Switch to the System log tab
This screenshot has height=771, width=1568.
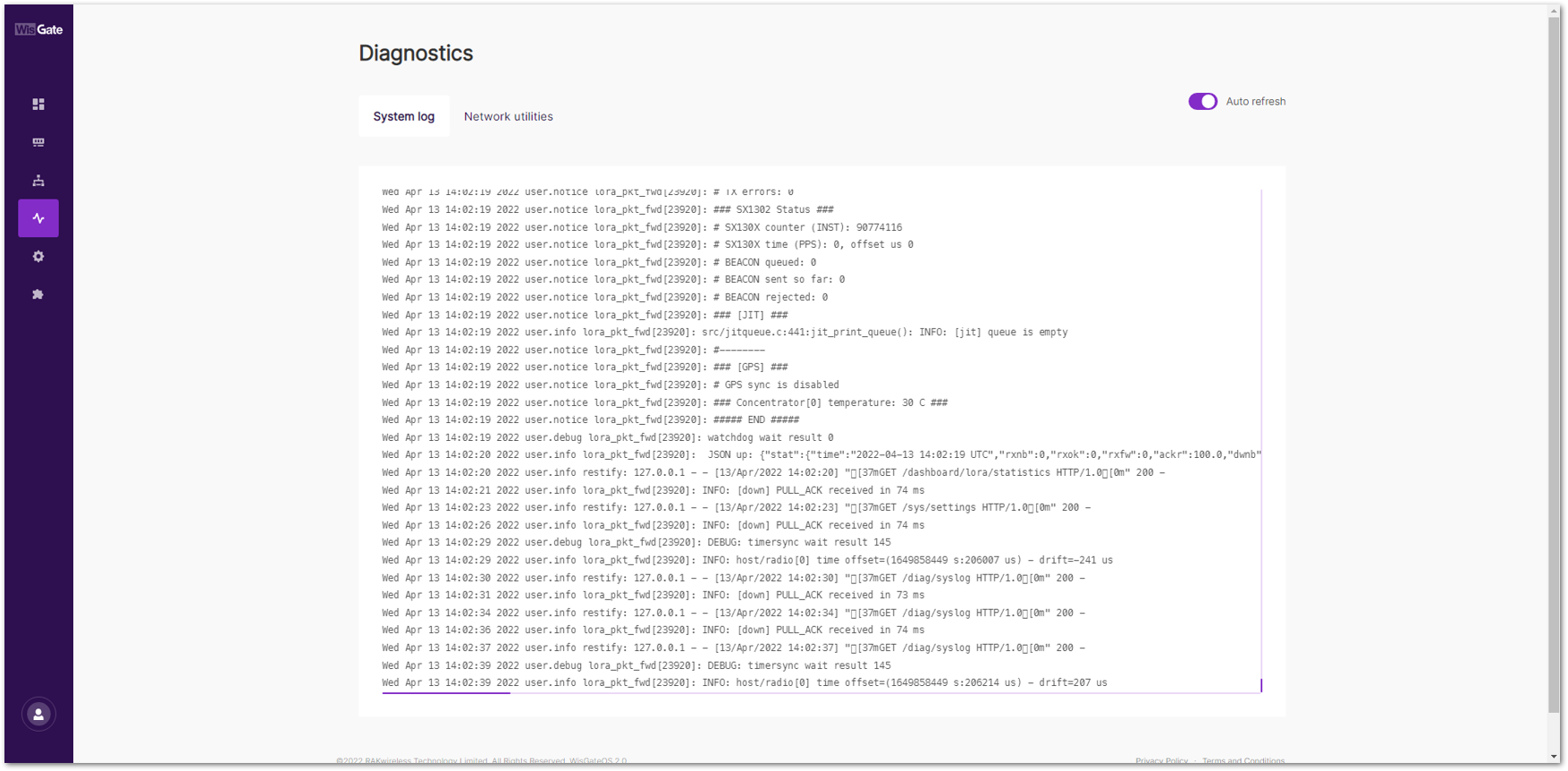point(404,116)
